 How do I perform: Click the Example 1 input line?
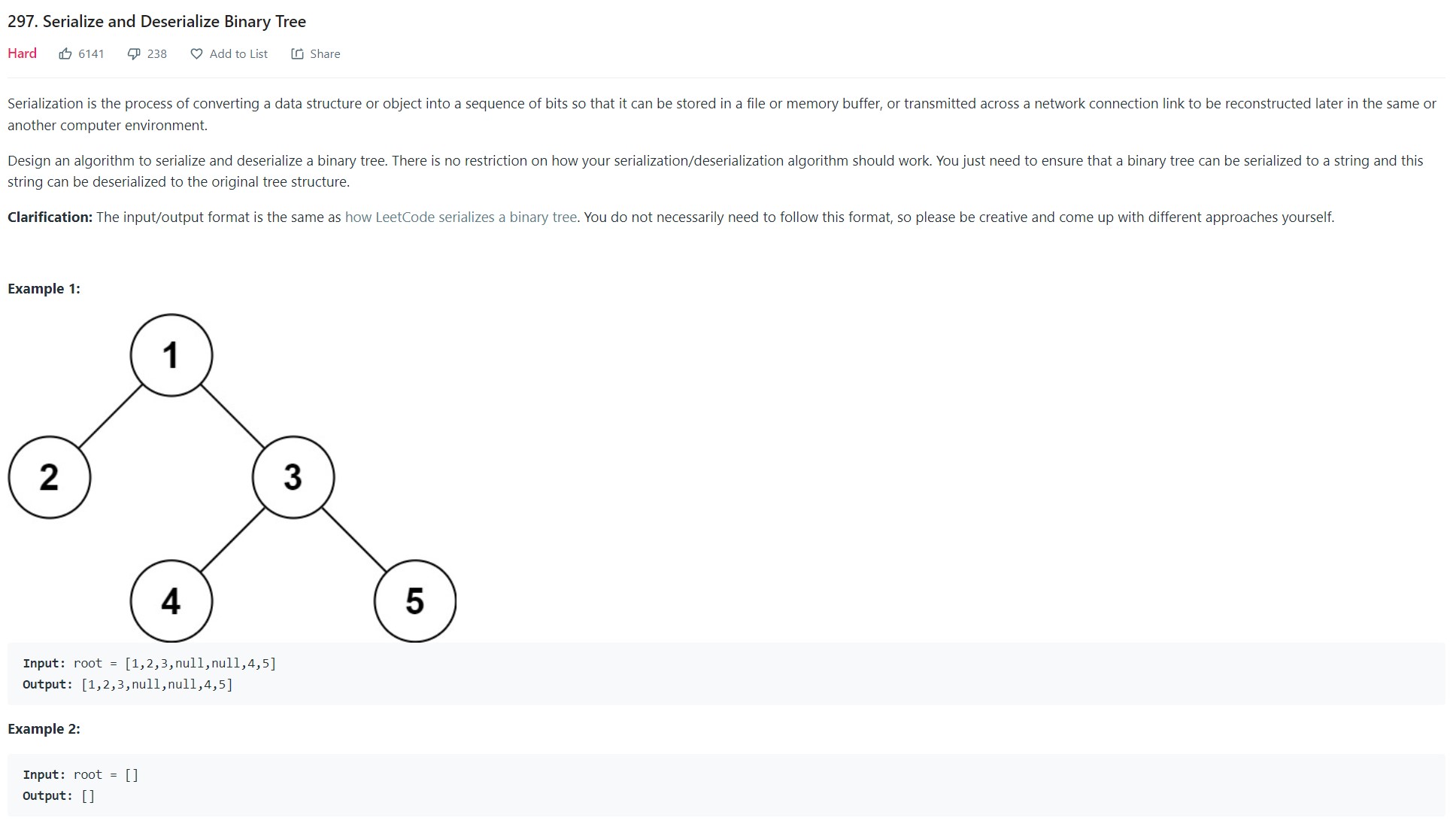pyautogui.click(x=150, y=663)
